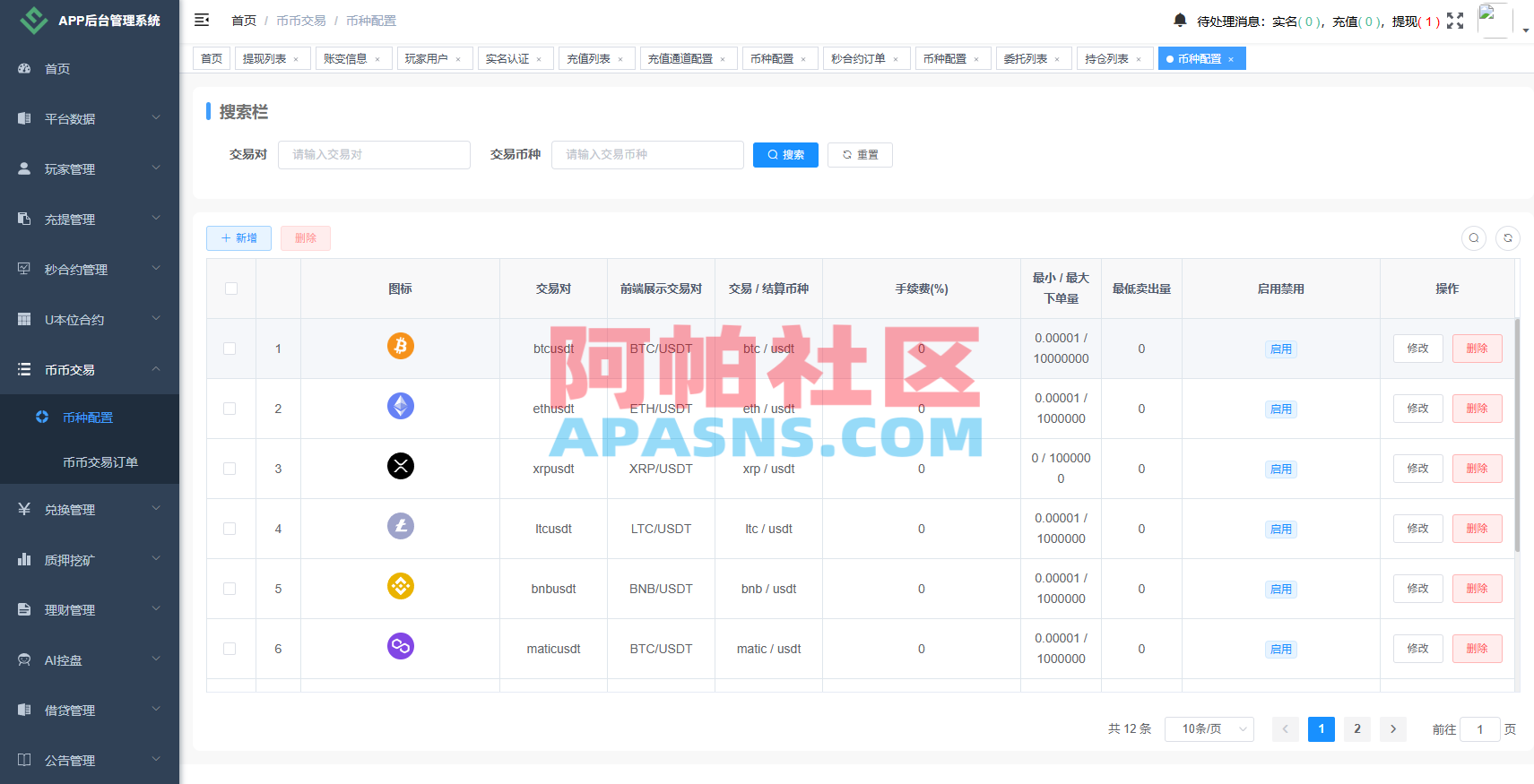Go to page 2 of results
The image size is (1534, 784).
click(x=1357, y=729)
